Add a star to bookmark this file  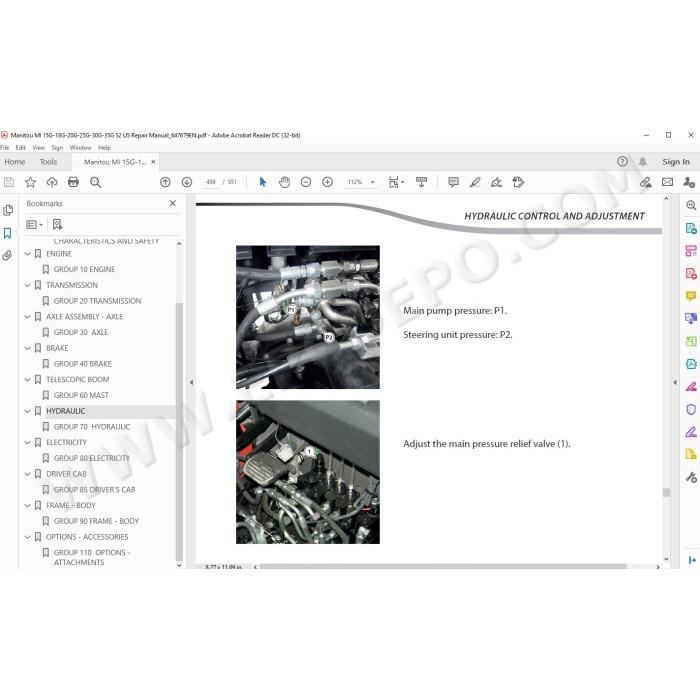pos(30,182)
